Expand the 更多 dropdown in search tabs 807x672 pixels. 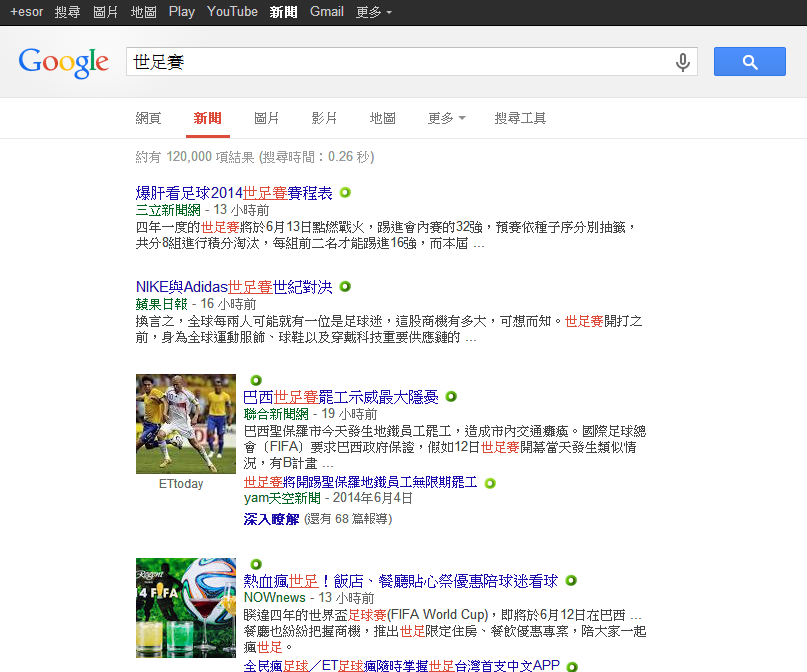(446, 118)
